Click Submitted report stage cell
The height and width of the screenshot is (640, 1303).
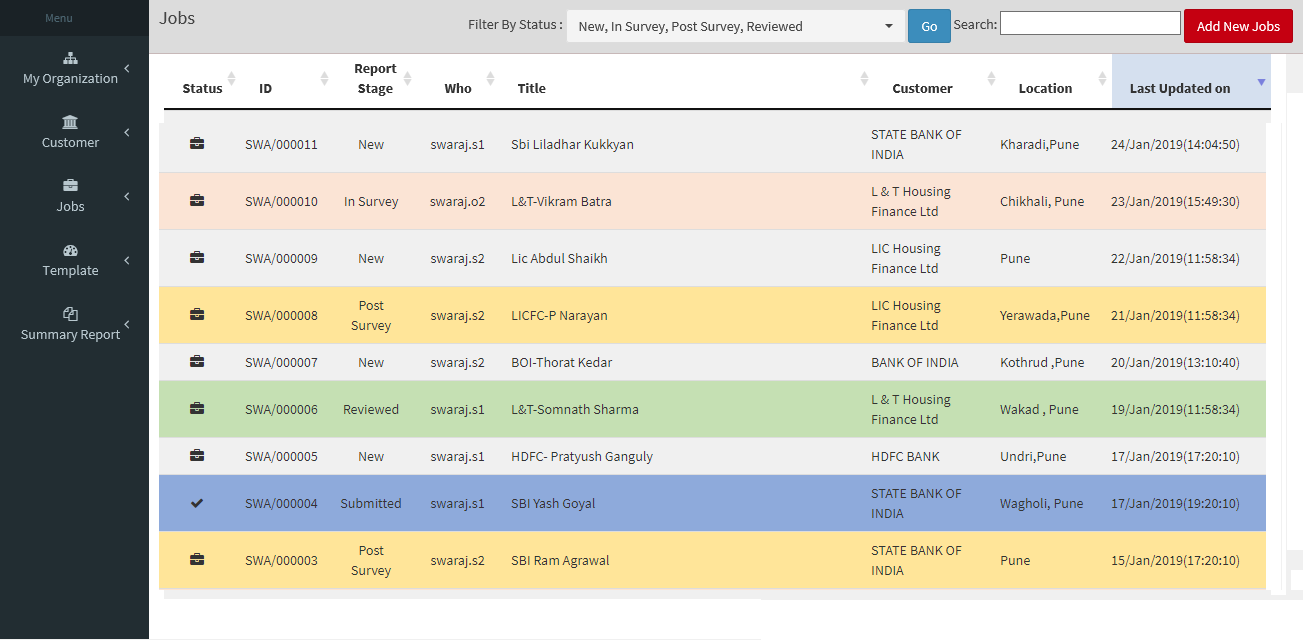coord(371,503)
